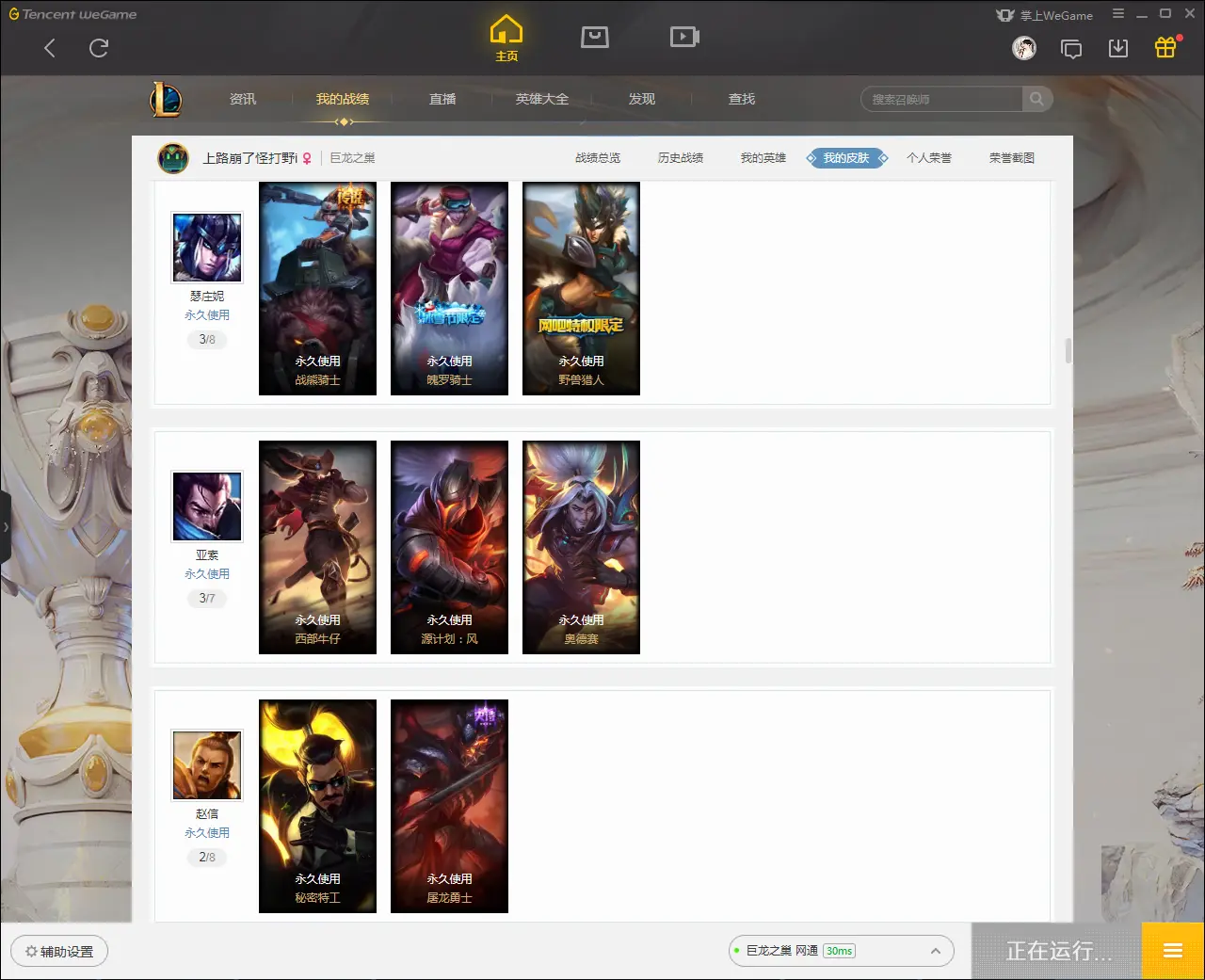Refresh the page with reload icon
1205x980 pixels.
tap(99, 48)
